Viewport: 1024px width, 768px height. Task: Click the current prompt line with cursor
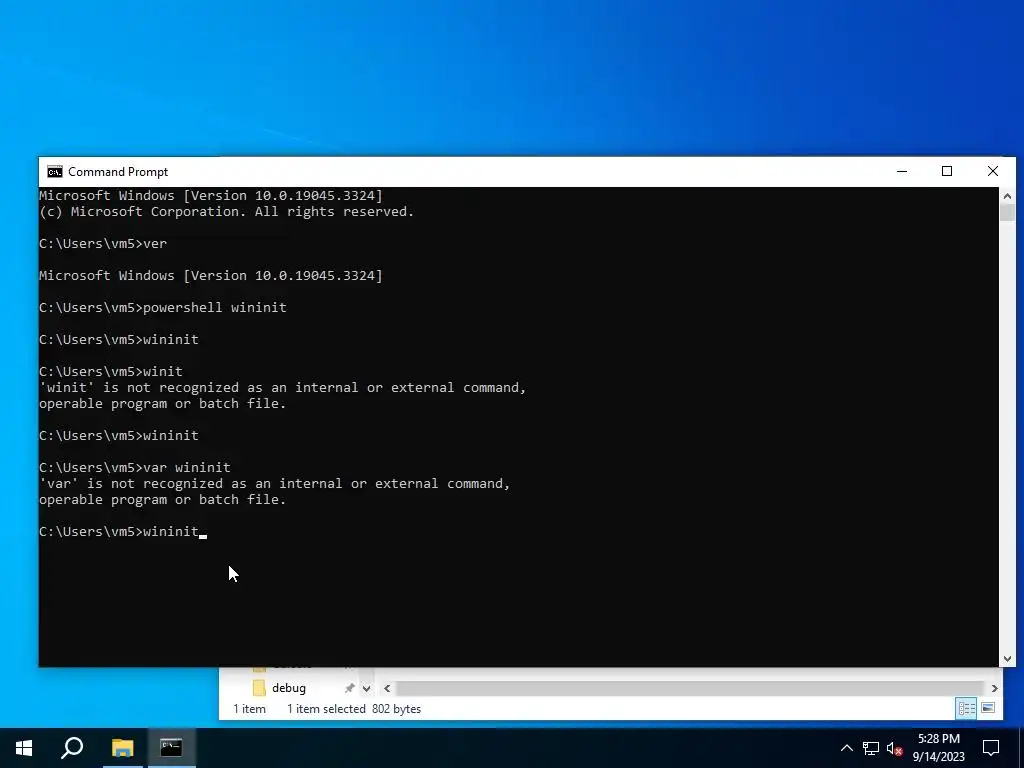point(123,532)
